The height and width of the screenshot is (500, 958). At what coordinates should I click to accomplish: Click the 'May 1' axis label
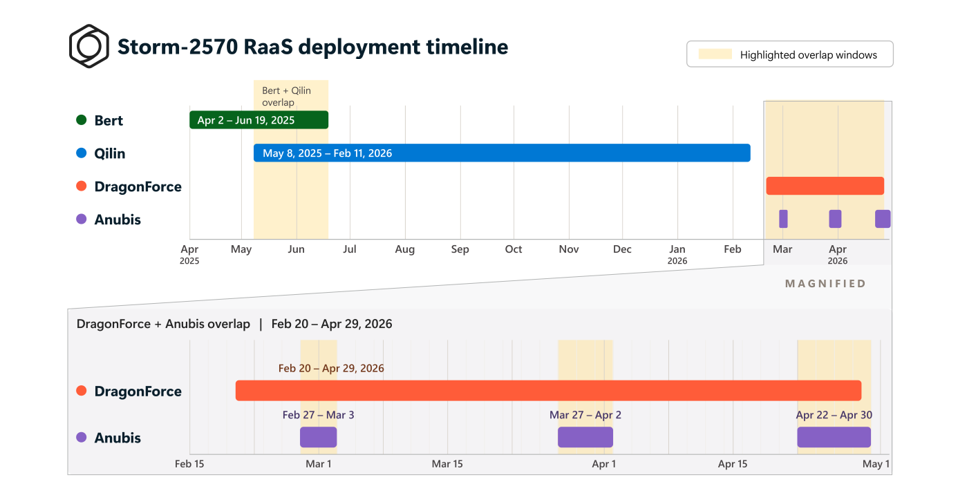pos(876,464)
